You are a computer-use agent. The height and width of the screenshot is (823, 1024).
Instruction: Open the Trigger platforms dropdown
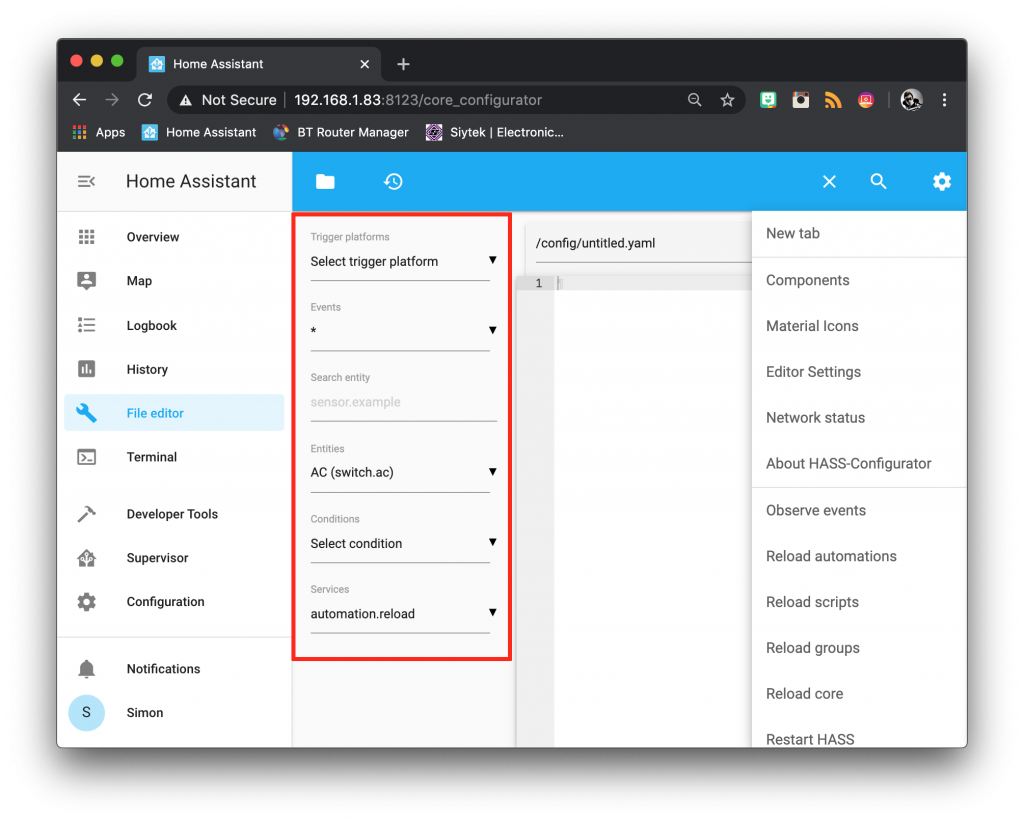pyautogui.click(x=403, y=262)
